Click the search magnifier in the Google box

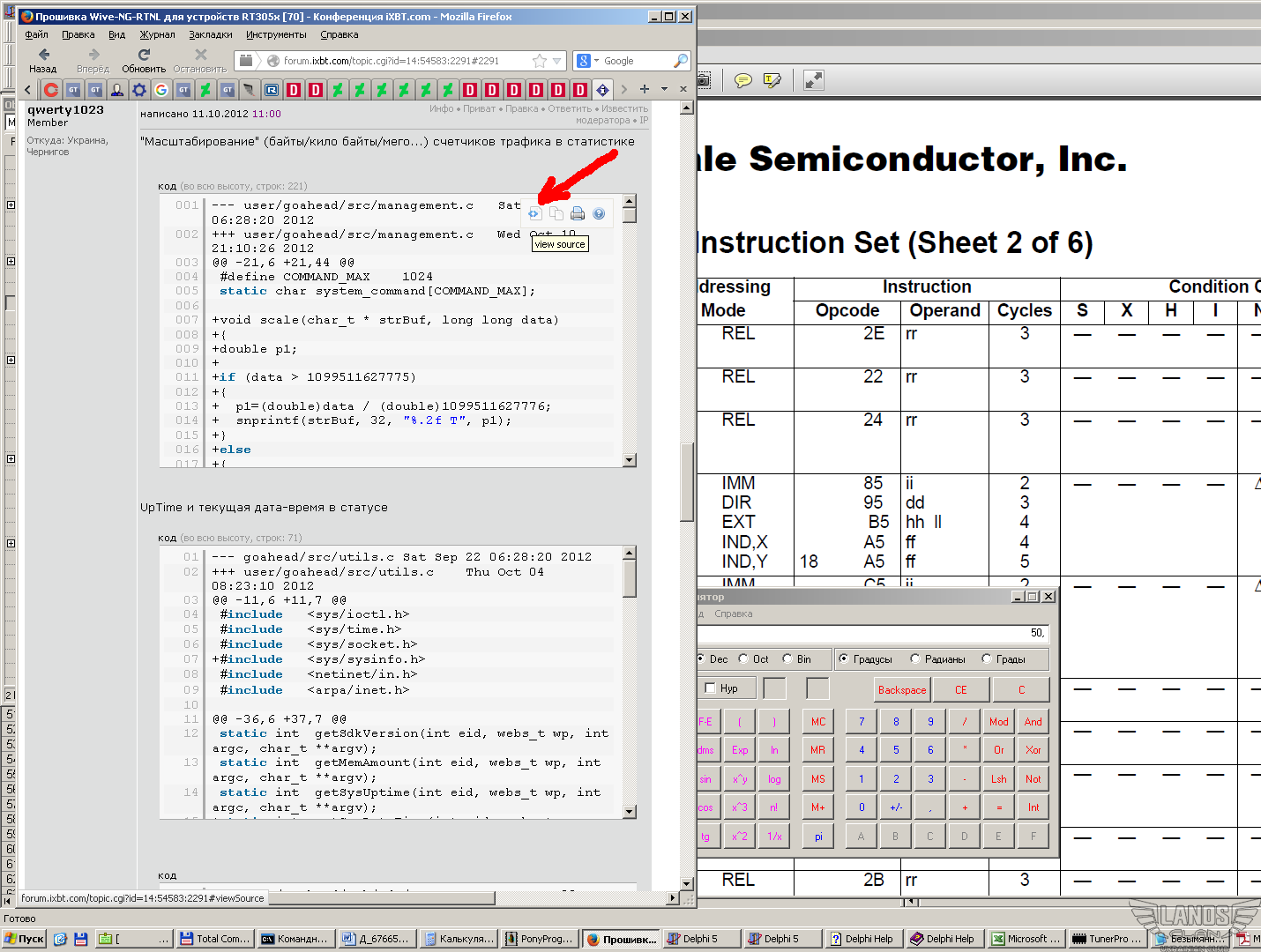coord(680,61)
